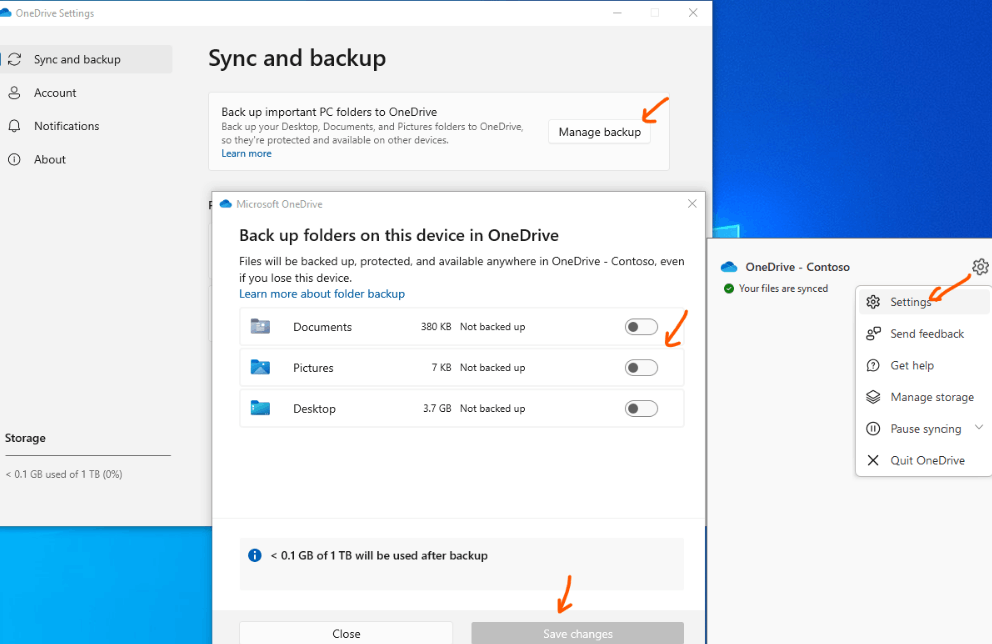
Task: Open Learn more about folder backup link
Action: click(322, 294)
